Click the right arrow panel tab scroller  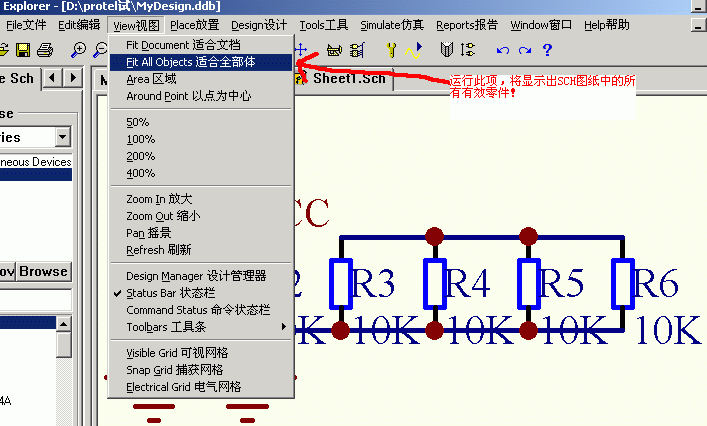click(x=73, y=78)
